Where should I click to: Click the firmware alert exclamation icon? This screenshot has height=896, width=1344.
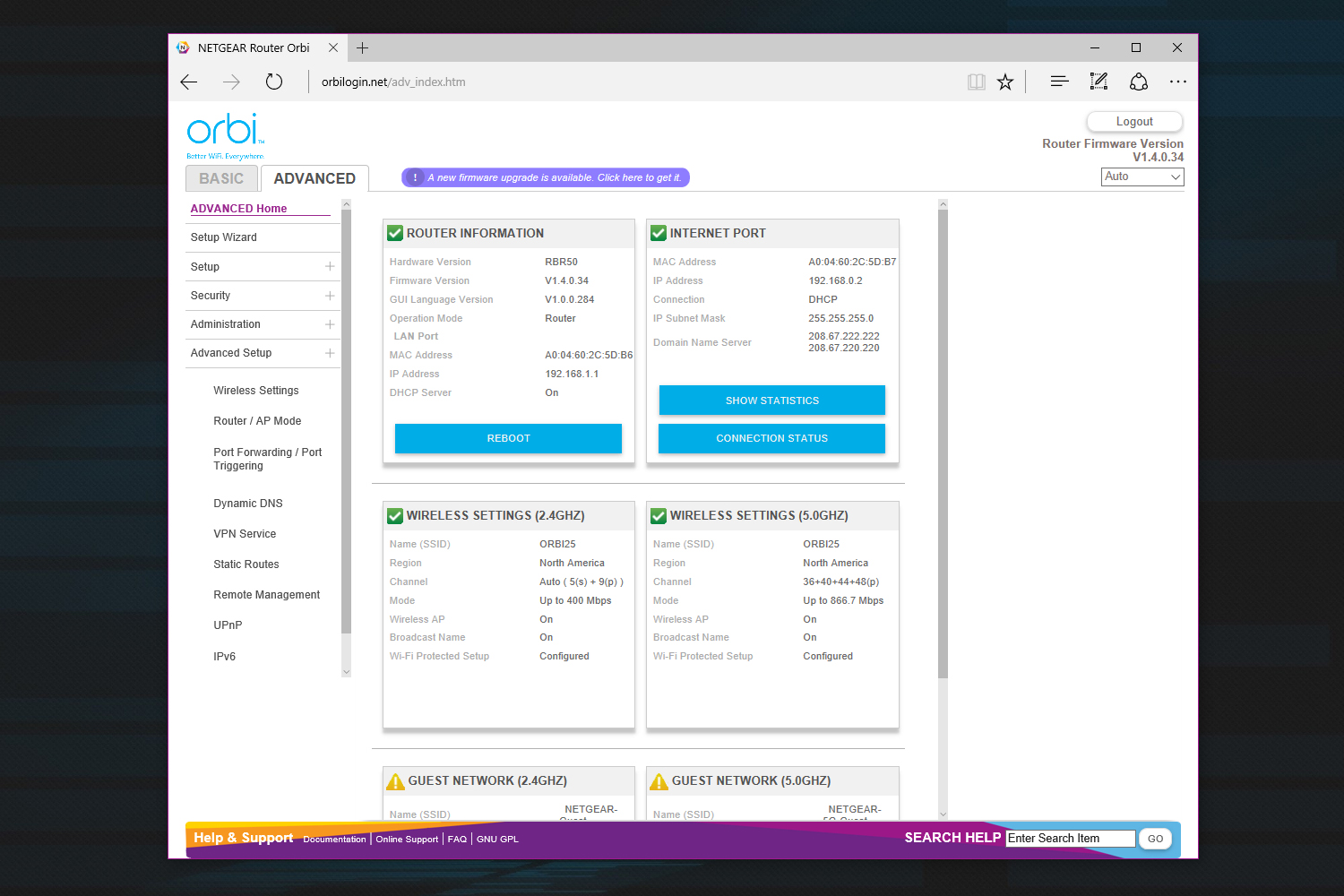tap(415, 177)
